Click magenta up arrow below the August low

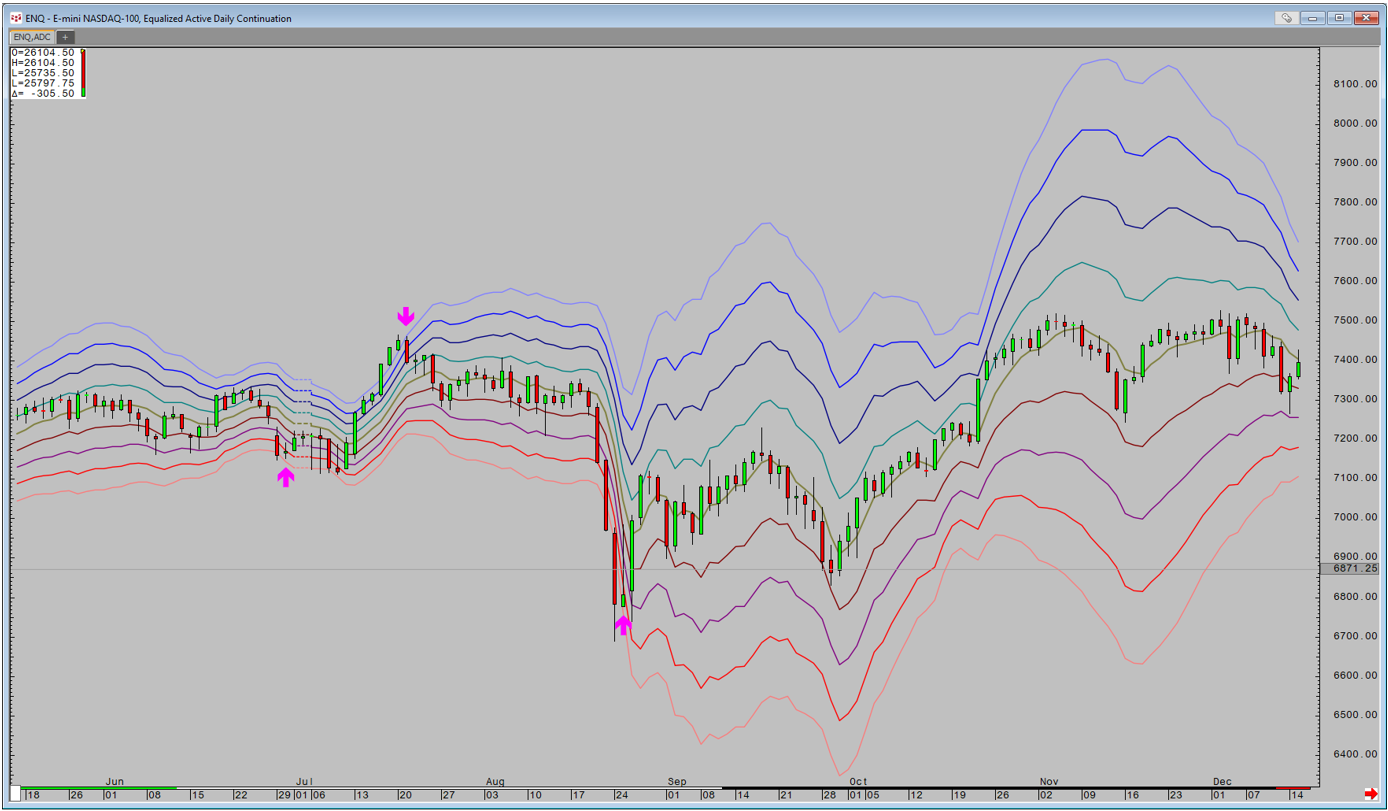(x=623, y=625)
